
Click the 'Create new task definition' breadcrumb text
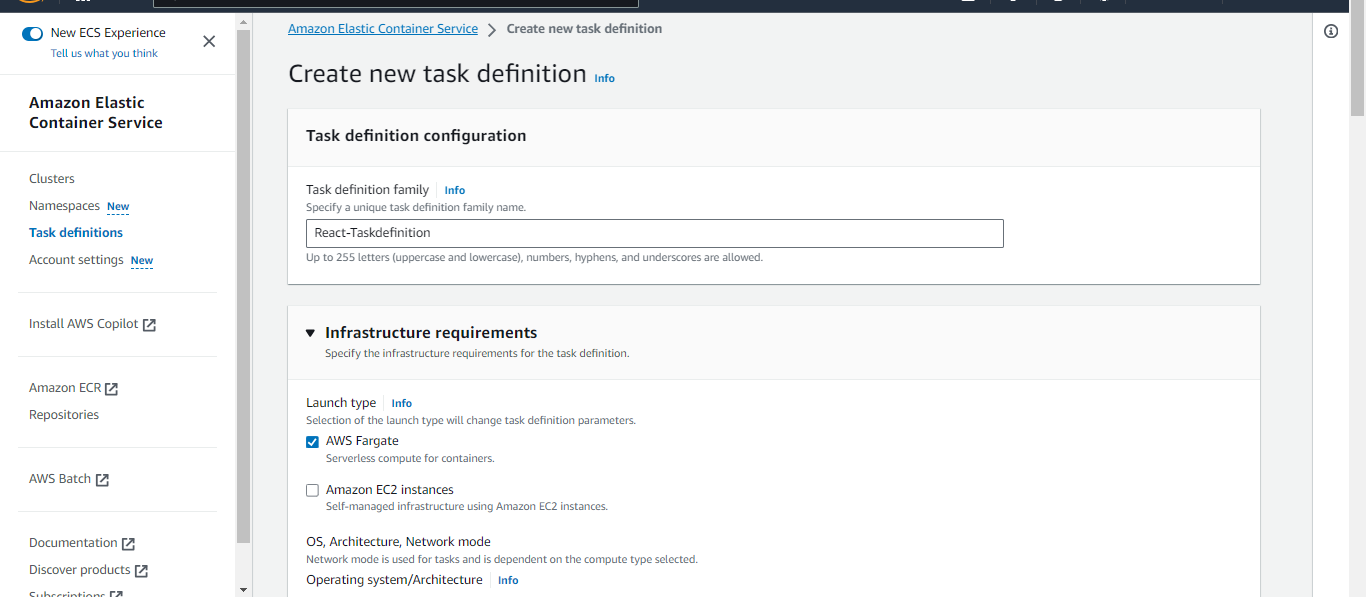[x=584, y=29]
